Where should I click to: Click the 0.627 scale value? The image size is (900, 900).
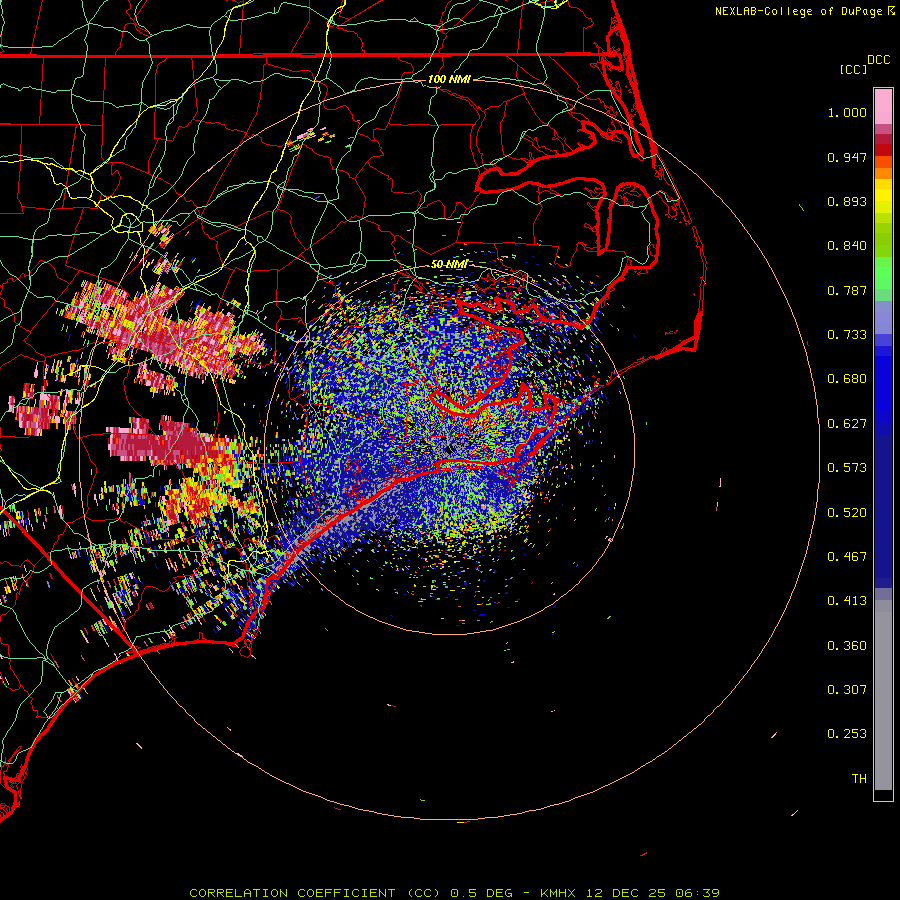tap(847, 424)
